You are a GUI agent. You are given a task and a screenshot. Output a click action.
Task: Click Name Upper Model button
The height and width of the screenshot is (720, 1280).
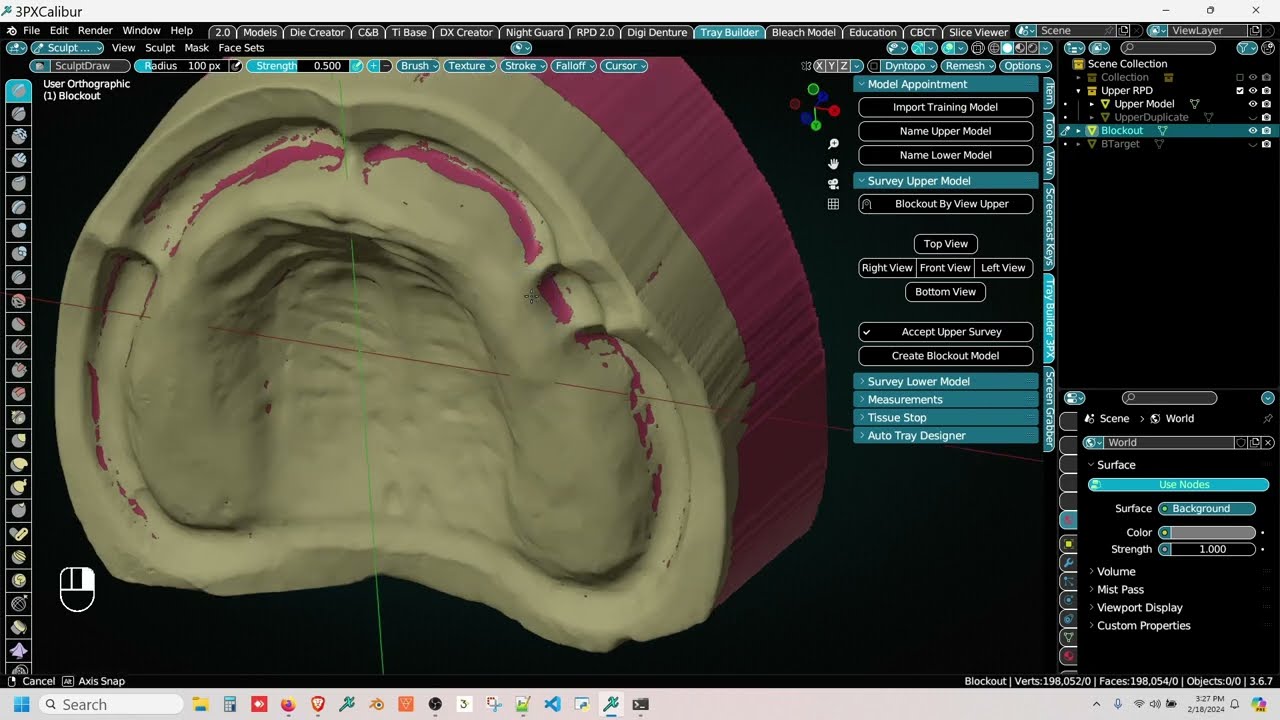946,131
